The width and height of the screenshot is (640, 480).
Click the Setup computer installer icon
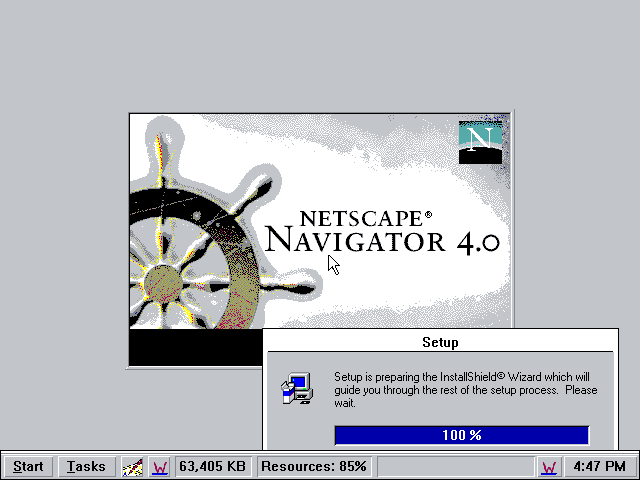296,389
